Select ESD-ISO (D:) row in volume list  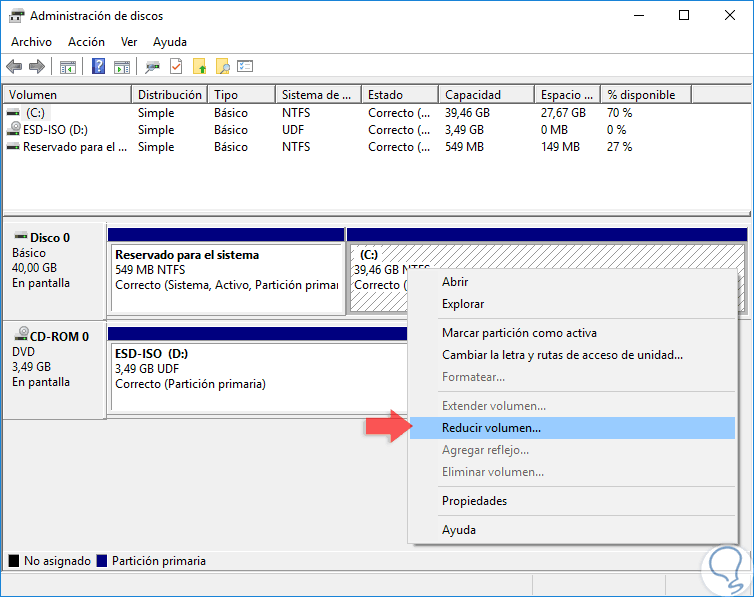55,130
